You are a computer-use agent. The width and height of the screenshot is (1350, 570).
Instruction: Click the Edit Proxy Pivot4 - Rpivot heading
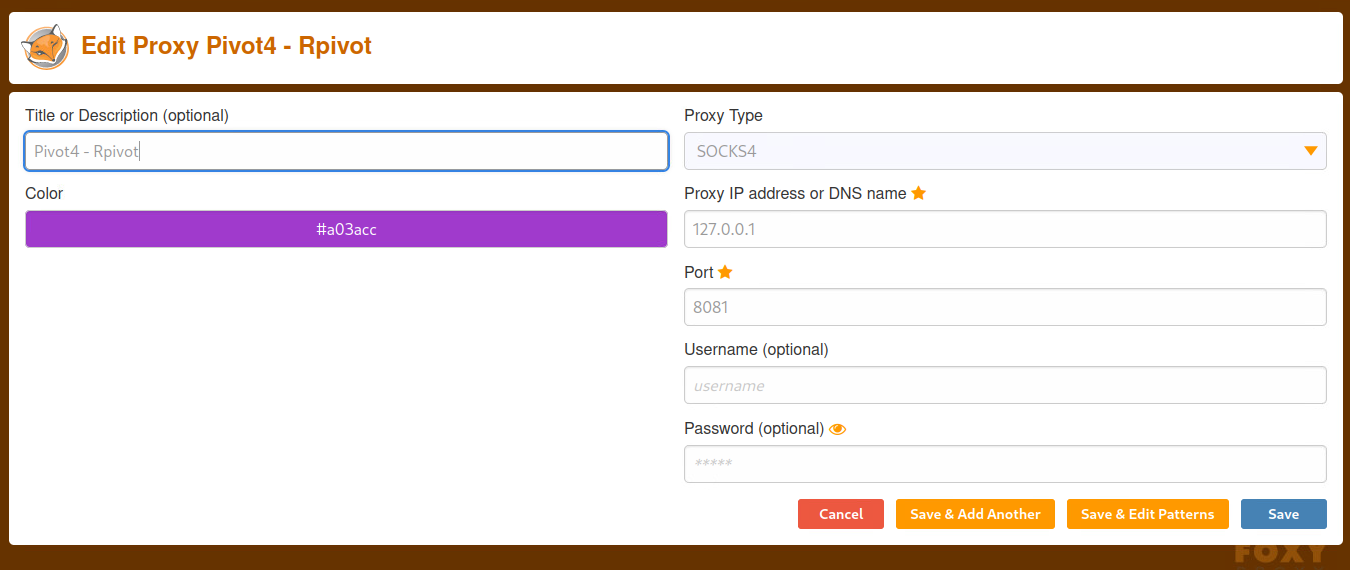pyautogui.click(x=226, y=46)
